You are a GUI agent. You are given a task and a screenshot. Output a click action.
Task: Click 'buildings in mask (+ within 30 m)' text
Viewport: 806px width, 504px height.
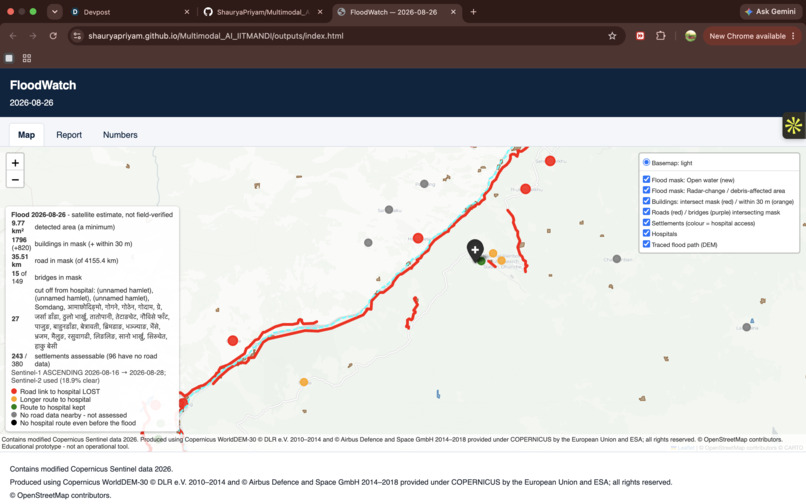tap(83, 244)
